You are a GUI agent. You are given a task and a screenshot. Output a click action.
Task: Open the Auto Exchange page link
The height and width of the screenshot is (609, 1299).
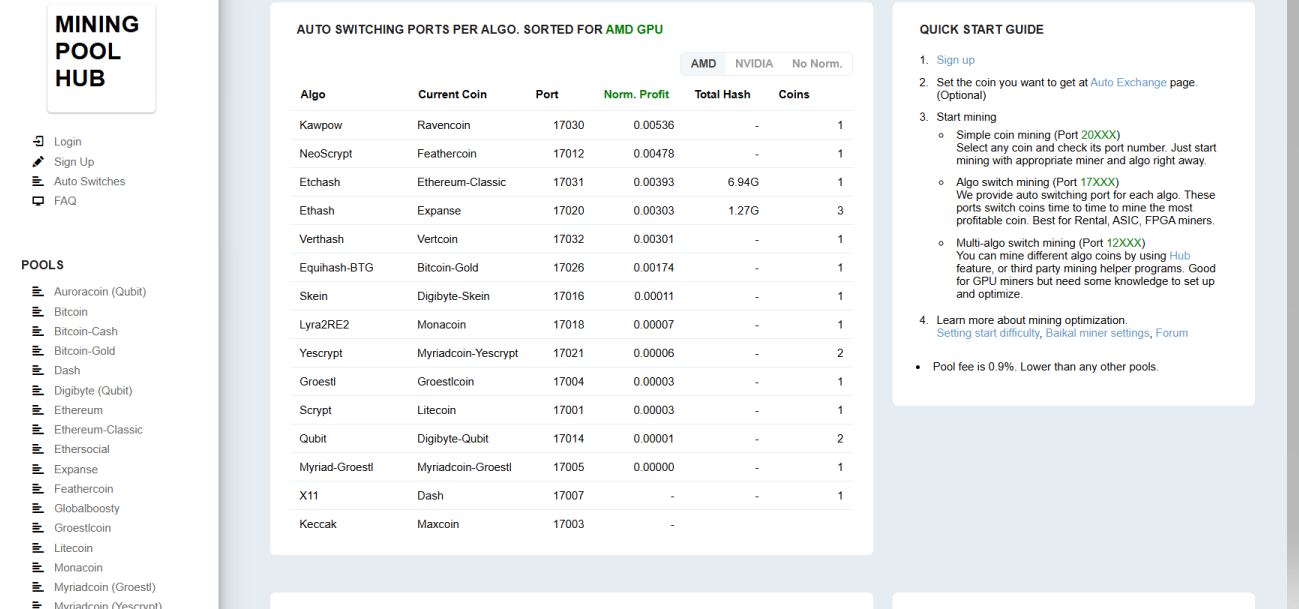click(x=1127, y=83)
